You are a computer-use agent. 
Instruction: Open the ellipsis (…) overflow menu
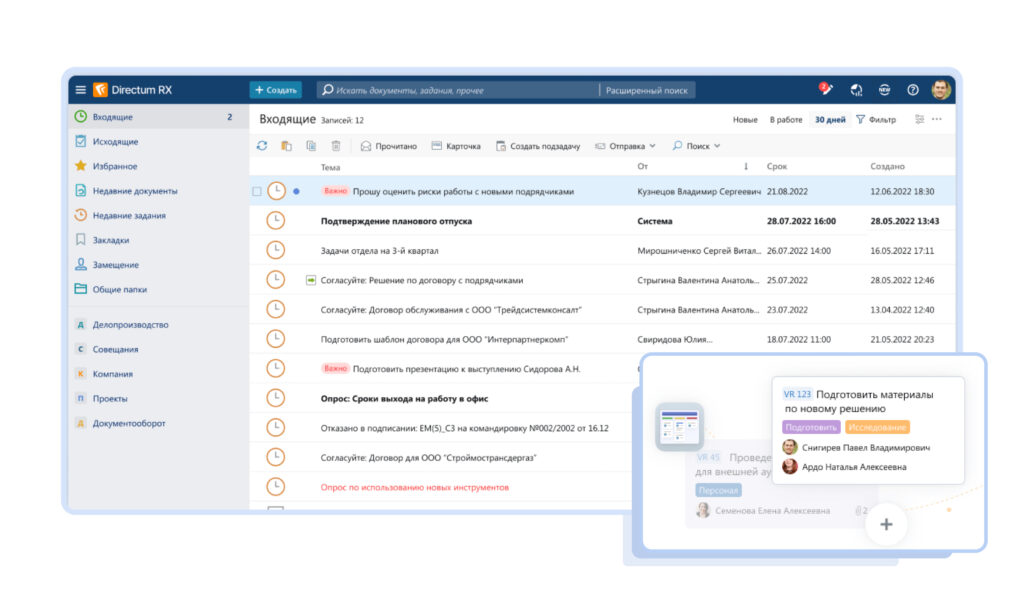(936, 118)
